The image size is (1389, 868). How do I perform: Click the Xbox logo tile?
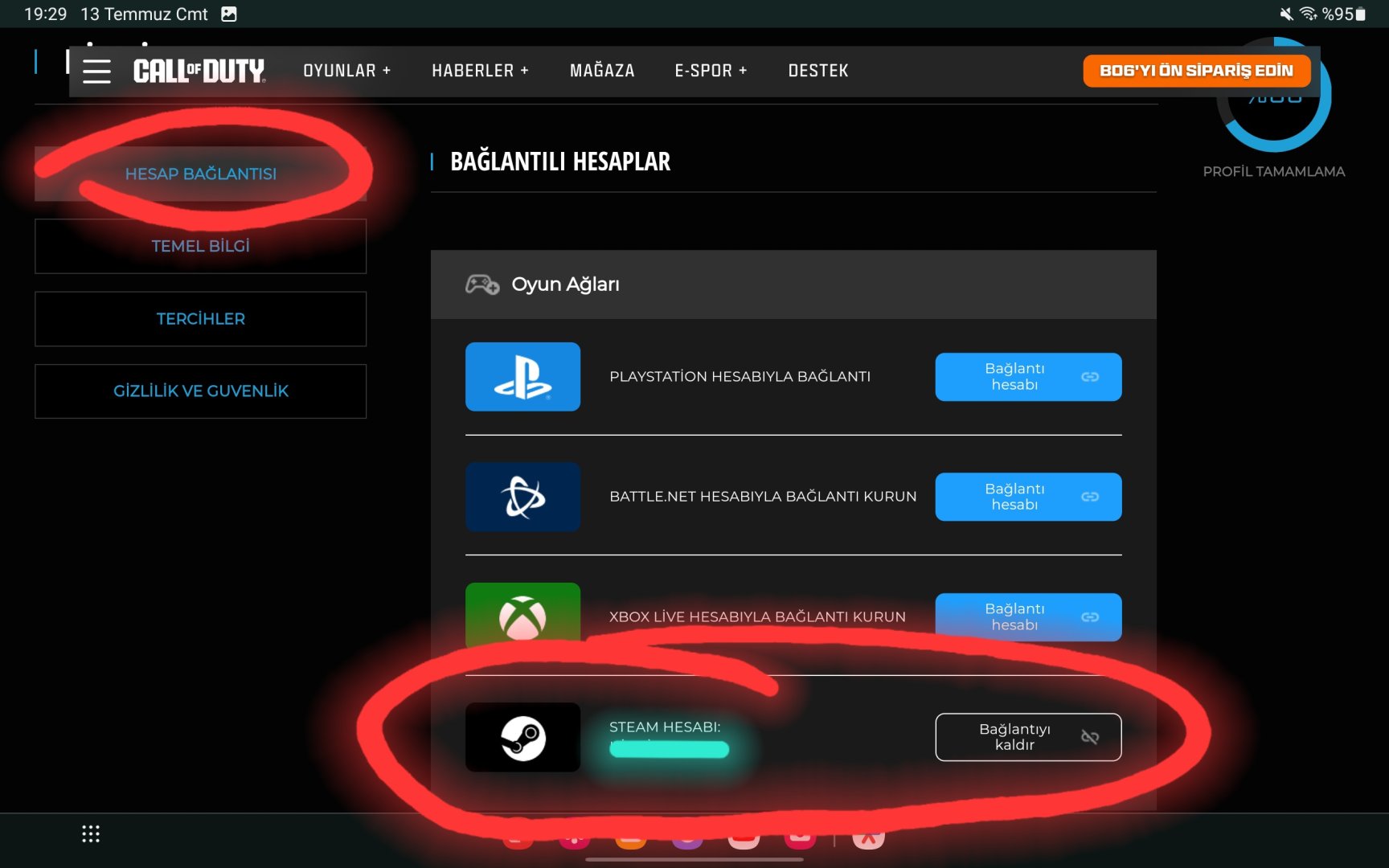(x=522, y=616)
